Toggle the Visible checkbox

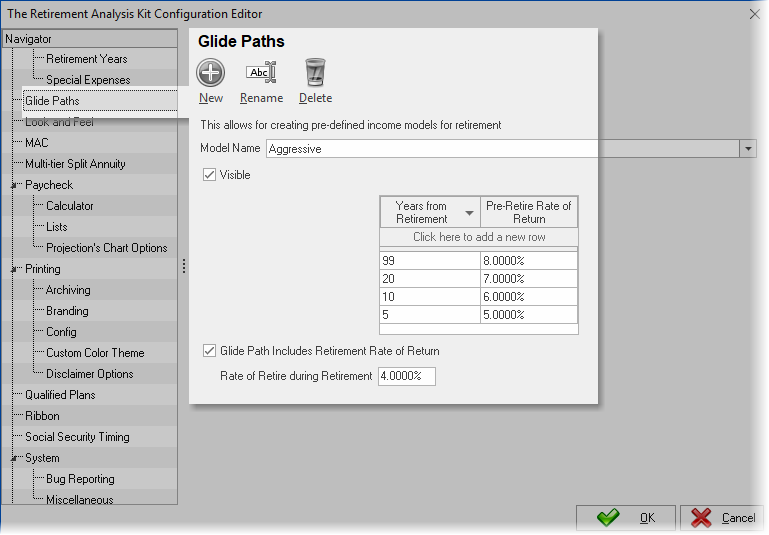209,175
